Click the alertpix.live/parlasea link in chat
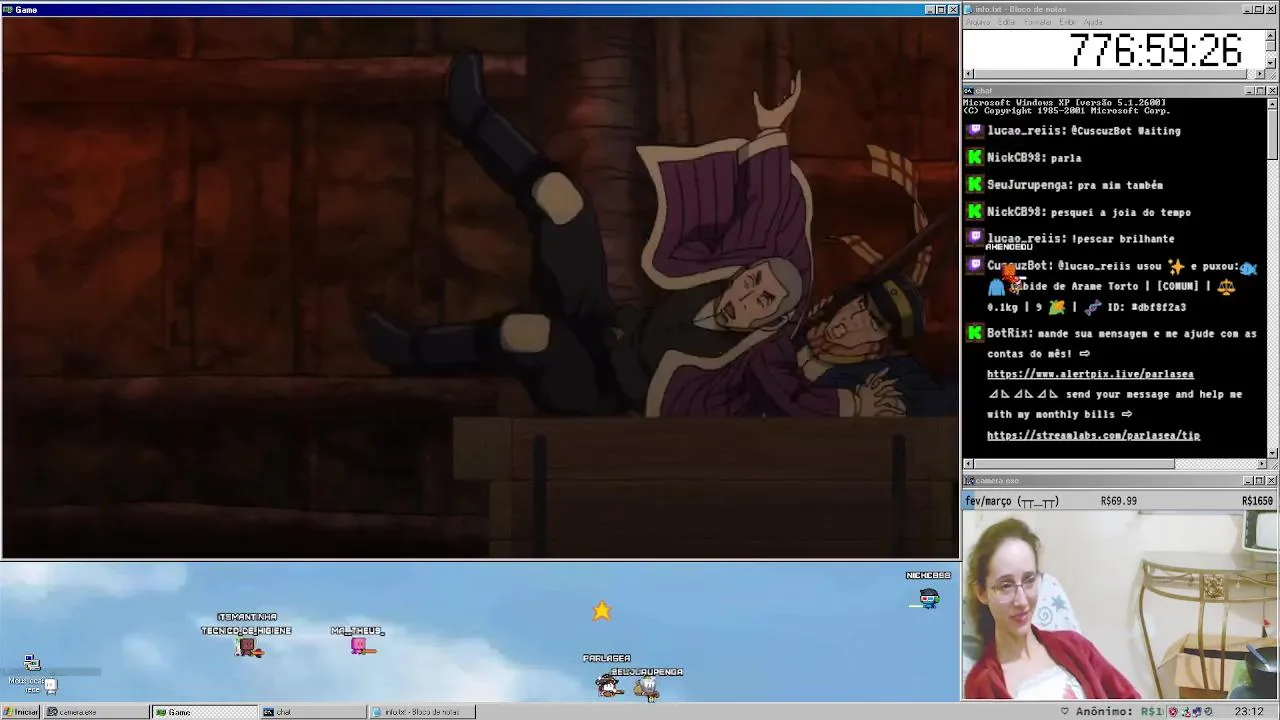This screenshot has height=720, width=1280. (x=1090, y=374)
